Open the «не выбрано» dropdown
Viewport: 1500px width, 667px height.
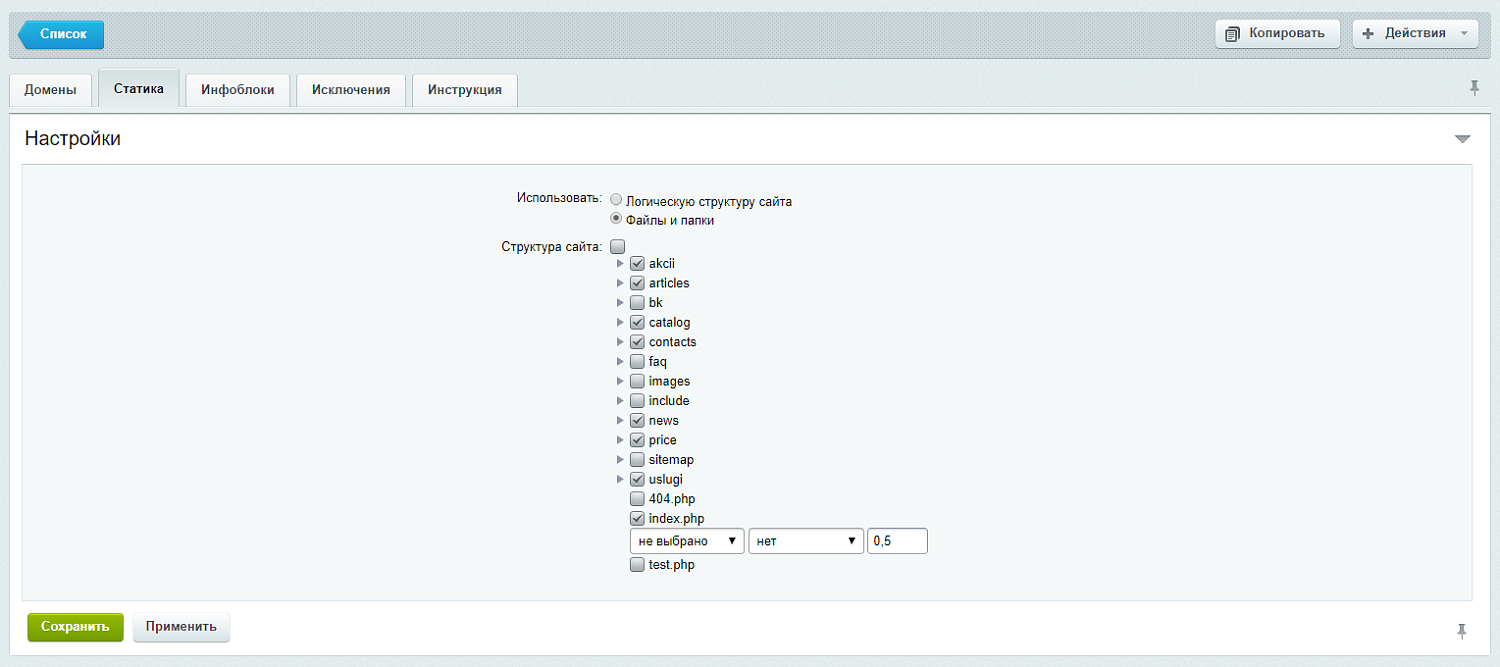686,540
